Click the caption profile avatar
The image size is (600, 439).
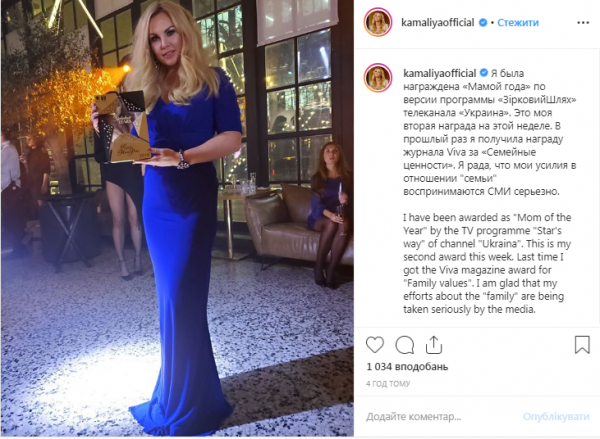[378, 78]
